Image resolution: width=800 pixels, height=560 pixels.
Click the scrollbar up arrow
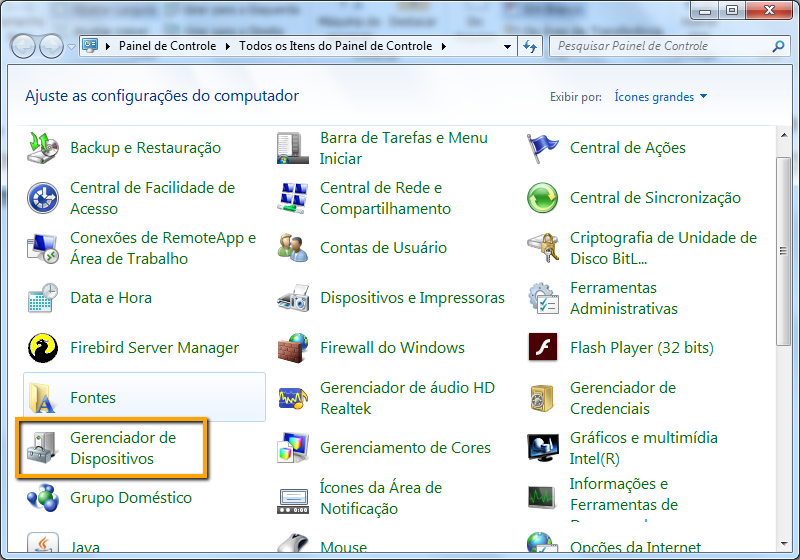784,135
